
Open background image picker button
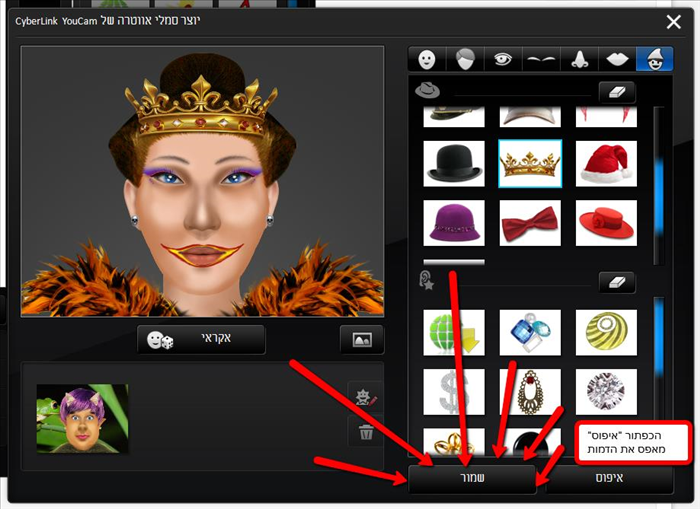click(362, 339)
